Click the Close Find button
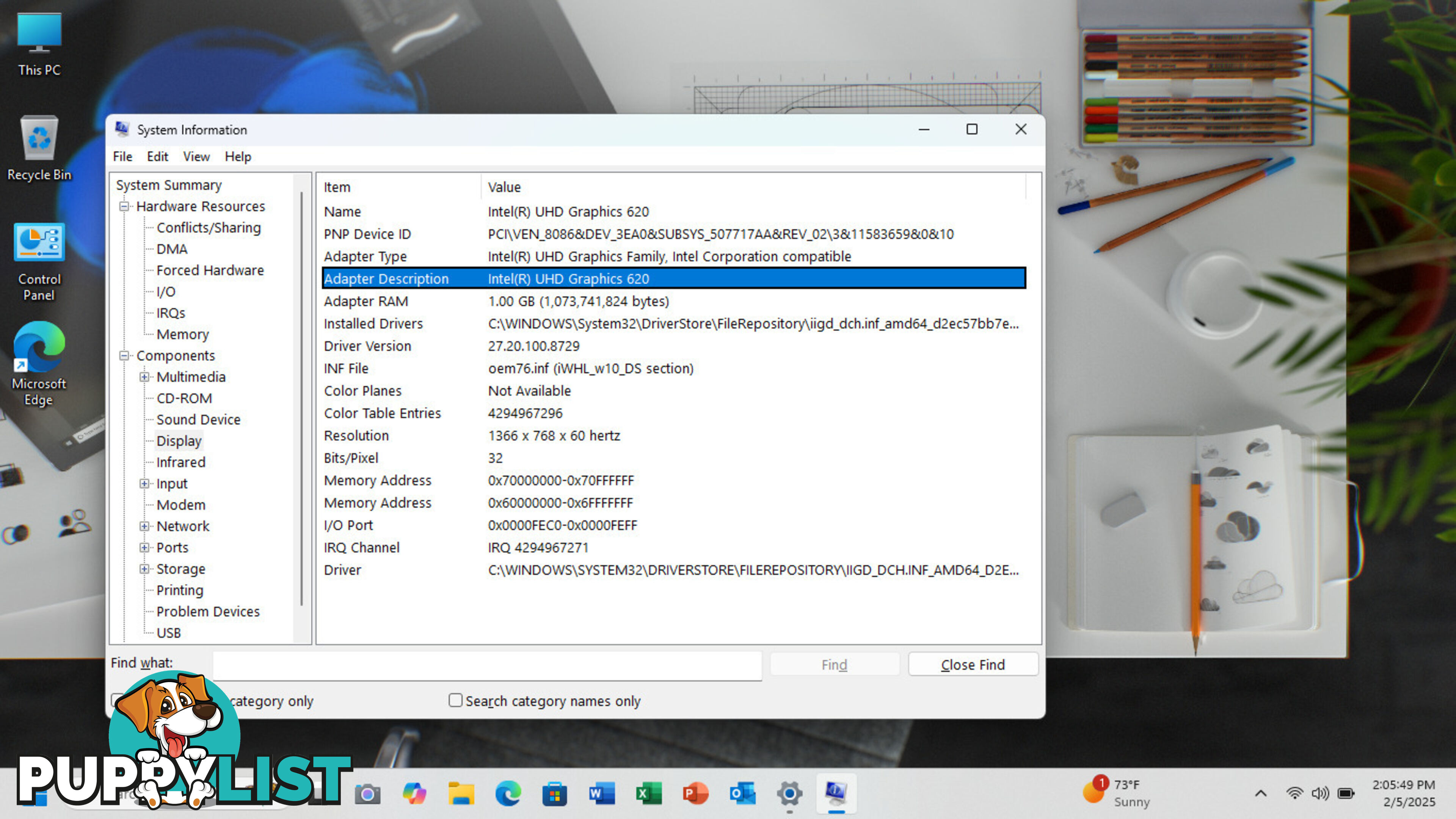 (x=973, y=665)
